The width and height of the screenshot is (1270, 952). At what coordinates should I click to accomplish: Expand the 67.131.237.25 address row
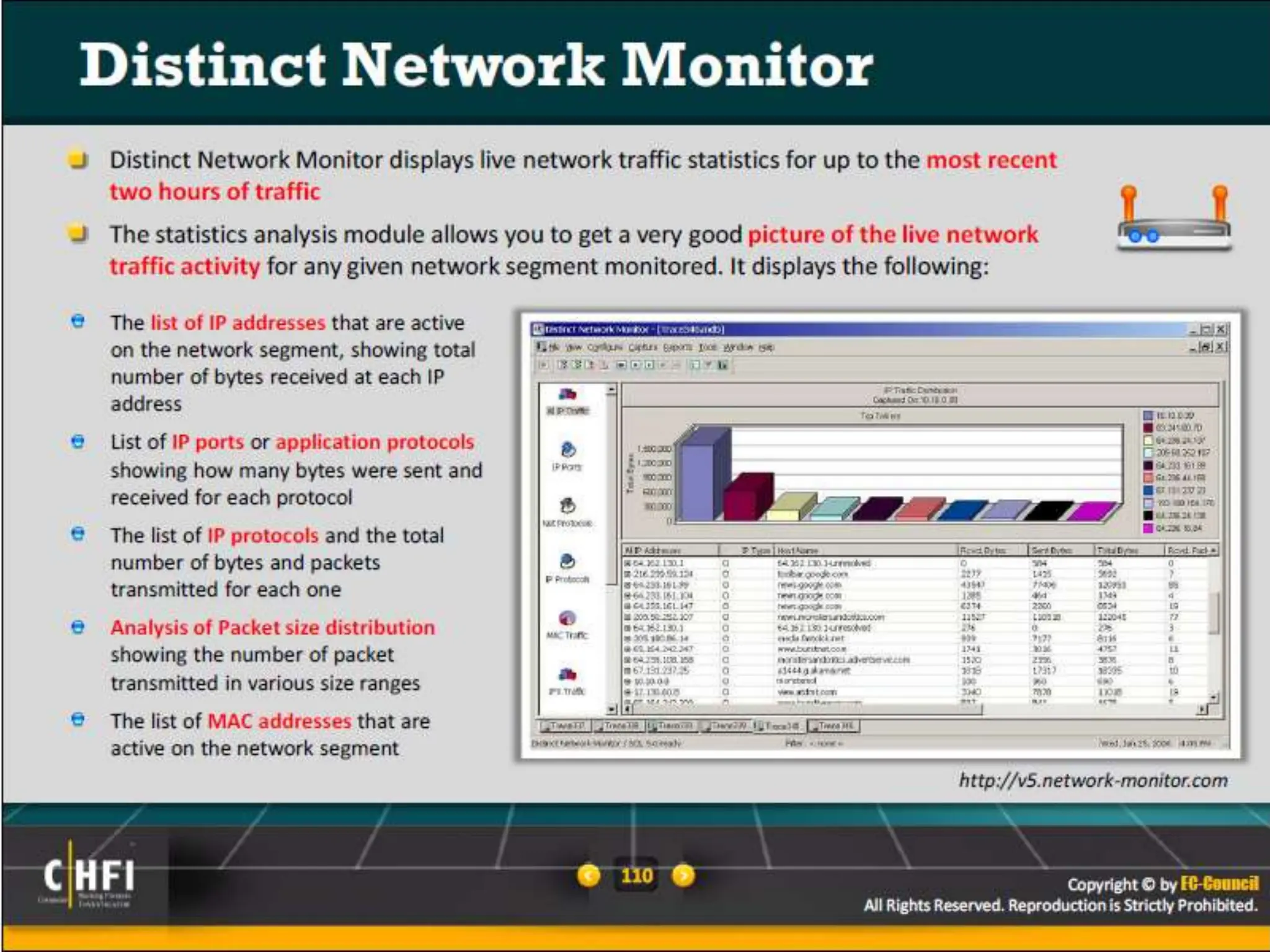click(x=628, y=670)
